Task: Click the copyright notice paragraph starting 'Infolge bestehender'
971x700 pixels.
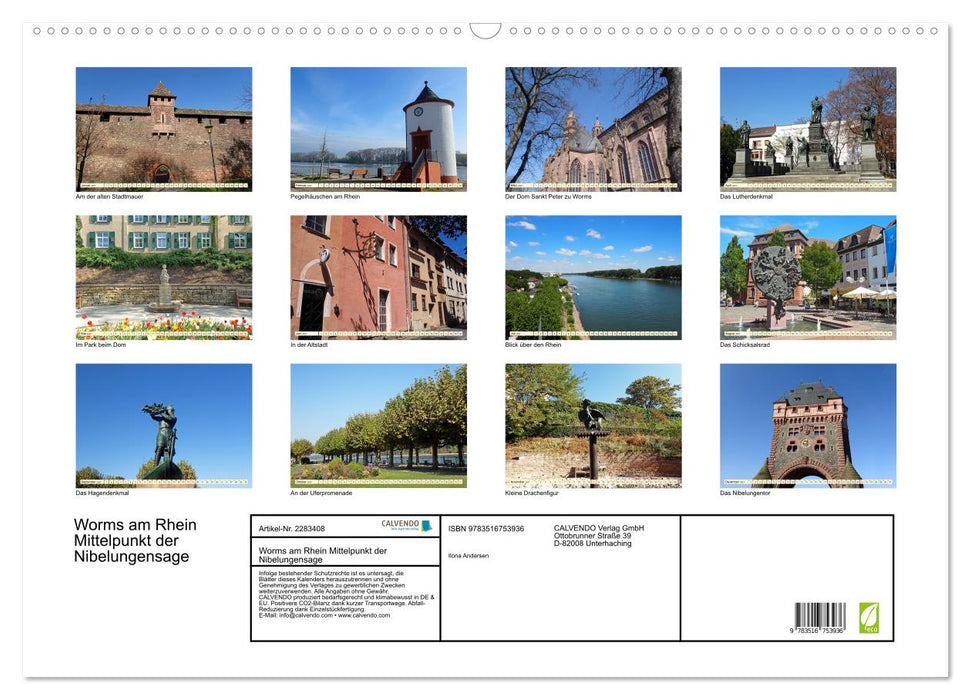Action: point(347,595)
